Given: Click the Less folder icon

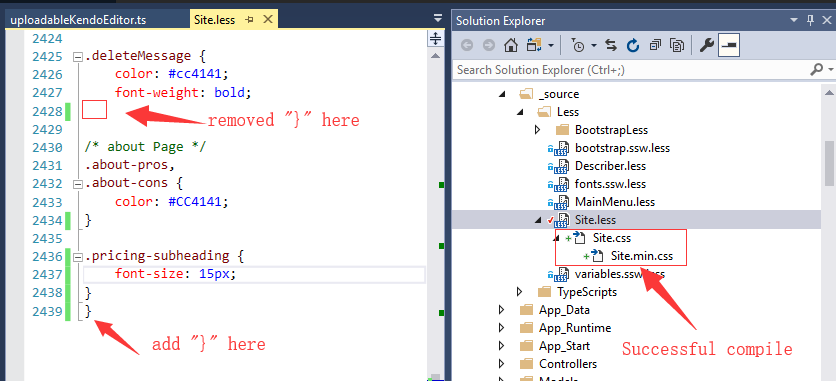Looking at the screenshot, I should coord(544,112).
